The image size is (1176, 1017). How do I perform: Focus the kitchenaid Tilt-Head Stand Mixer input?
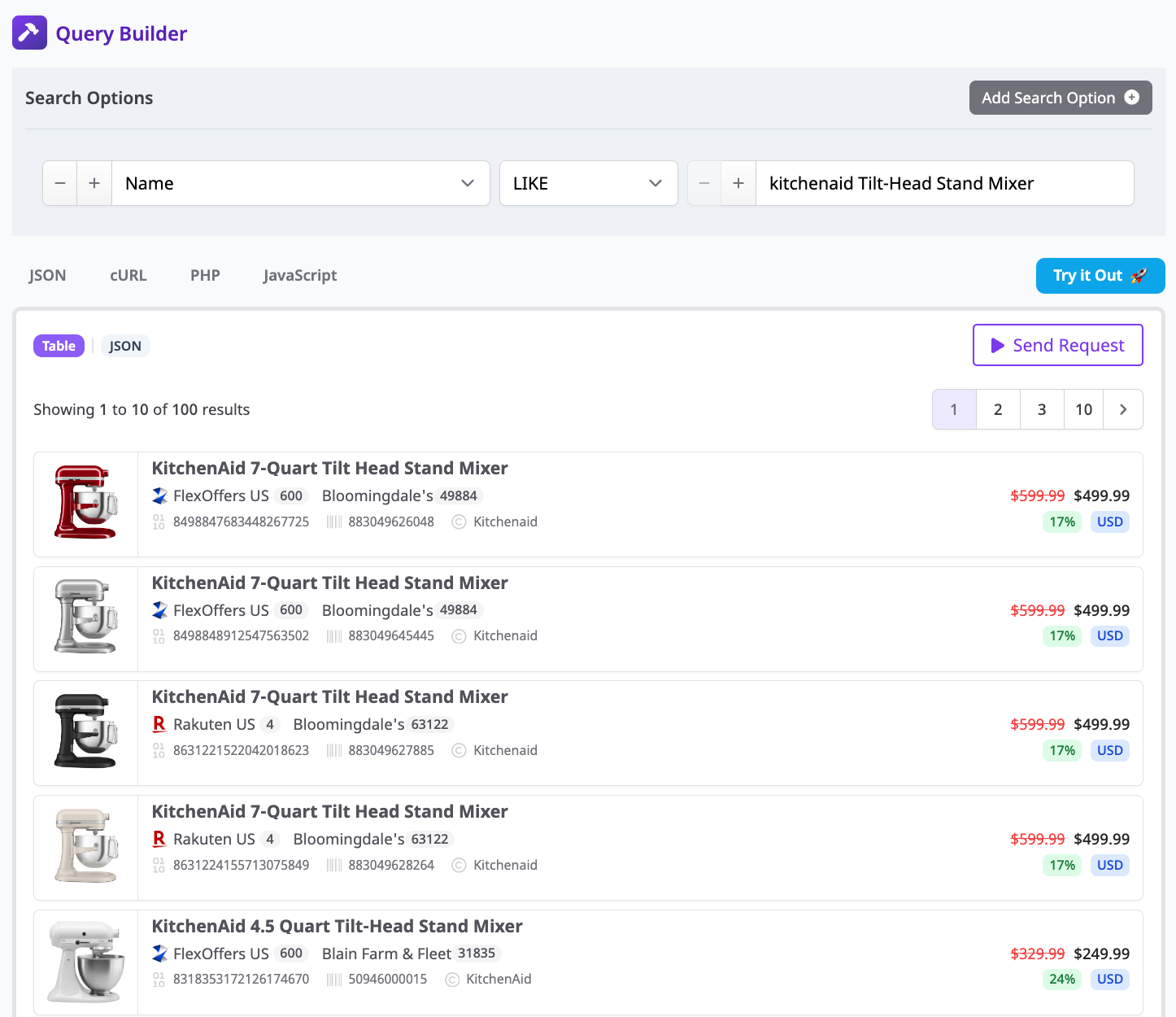945,183
